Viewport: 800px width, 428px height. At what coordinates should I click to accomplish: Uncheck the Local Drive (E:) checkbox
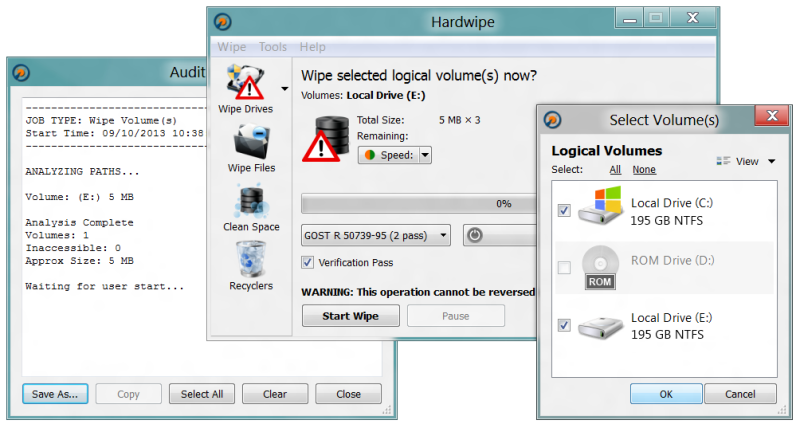tap(564, 325)
